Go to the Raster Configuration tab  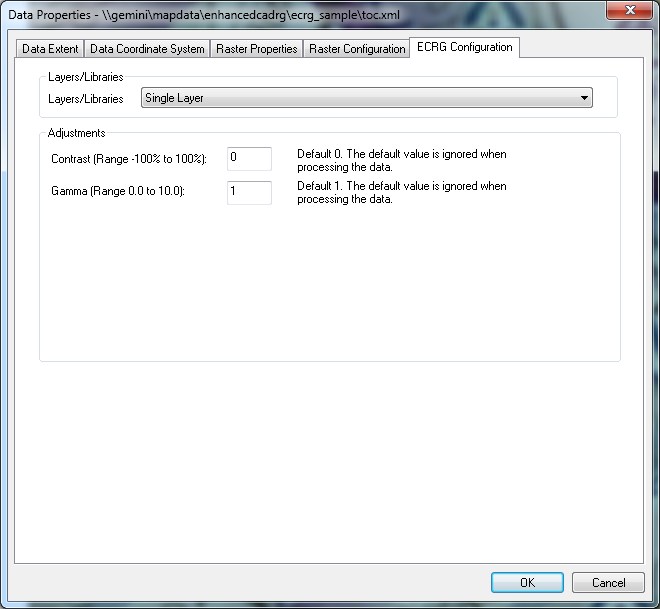pos(357,49)
